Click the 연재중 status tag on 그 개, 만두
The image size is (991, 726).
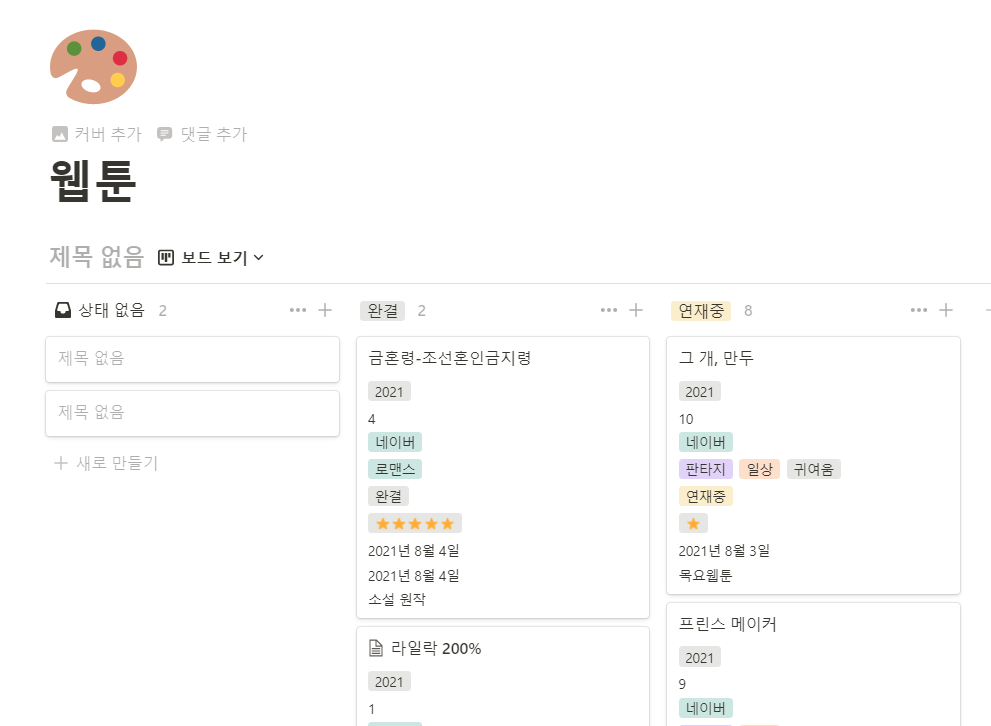click(x=705, y=497)
